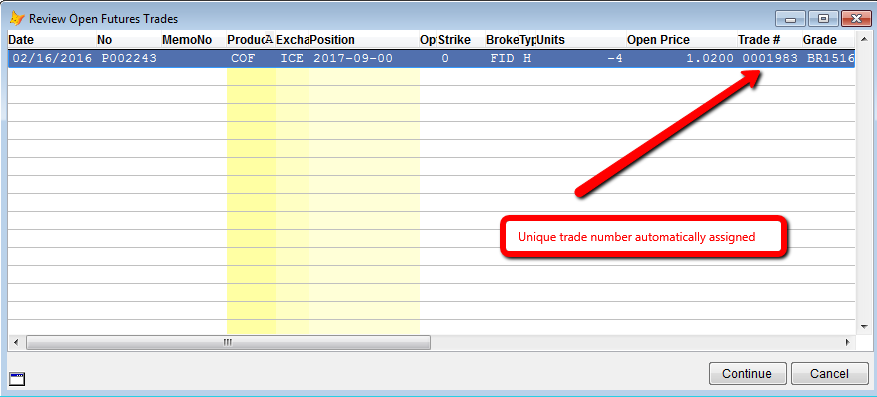Select the P002243 cell
877x397 pixels.
point(129,58)
